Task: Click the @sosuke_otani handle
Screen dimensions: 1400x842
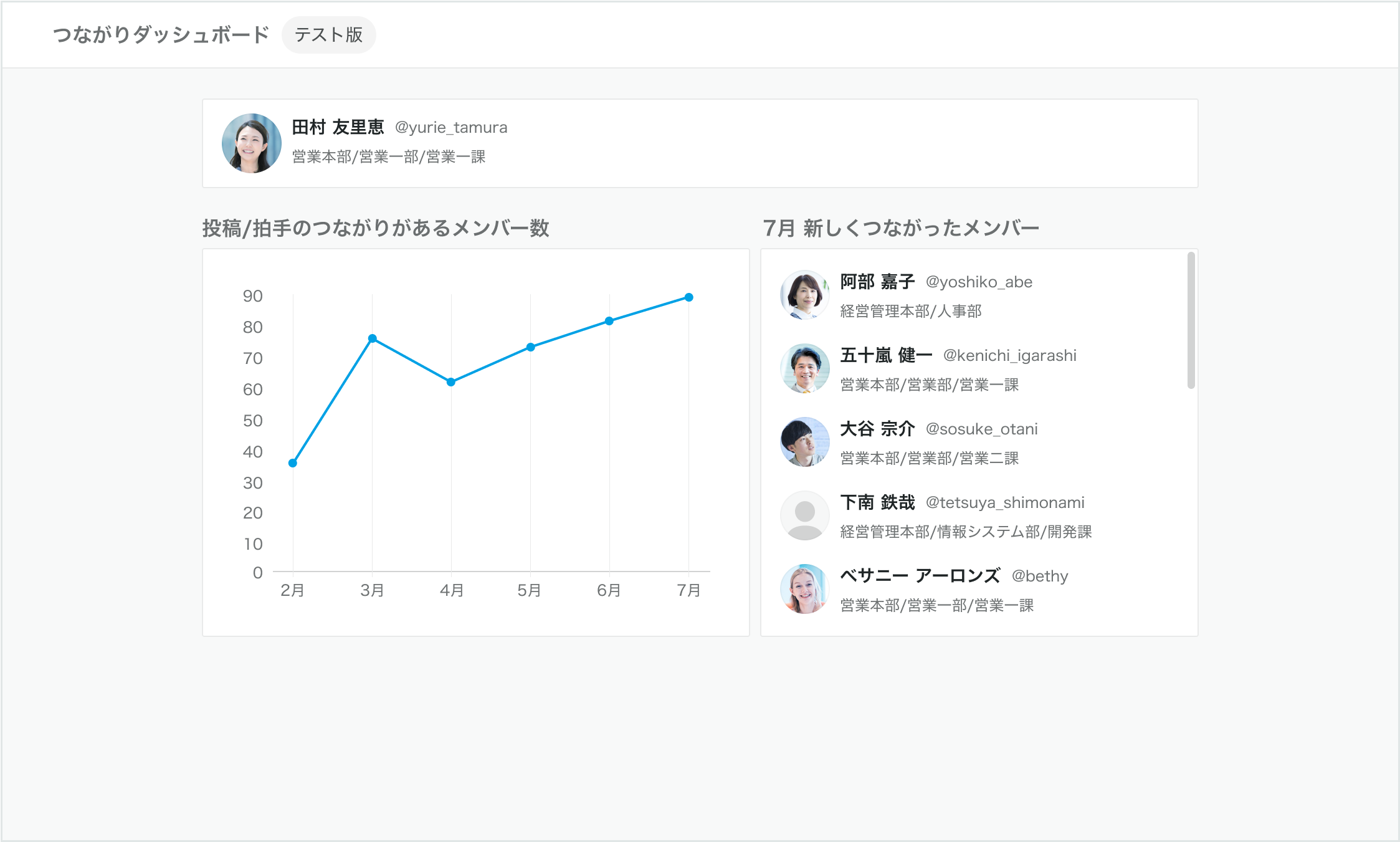Action: [x=982, y=429]
